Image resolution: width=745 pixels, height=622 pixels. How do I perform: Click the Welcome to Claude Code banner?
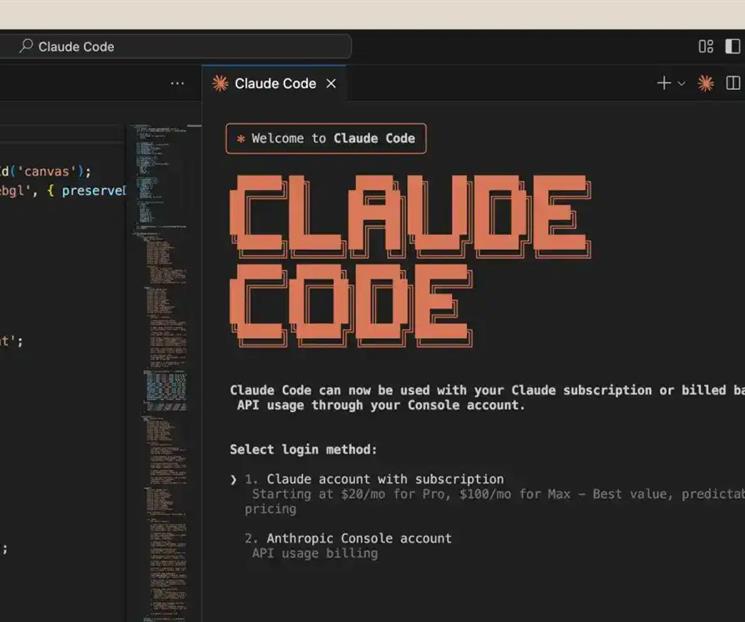(326, 138)
